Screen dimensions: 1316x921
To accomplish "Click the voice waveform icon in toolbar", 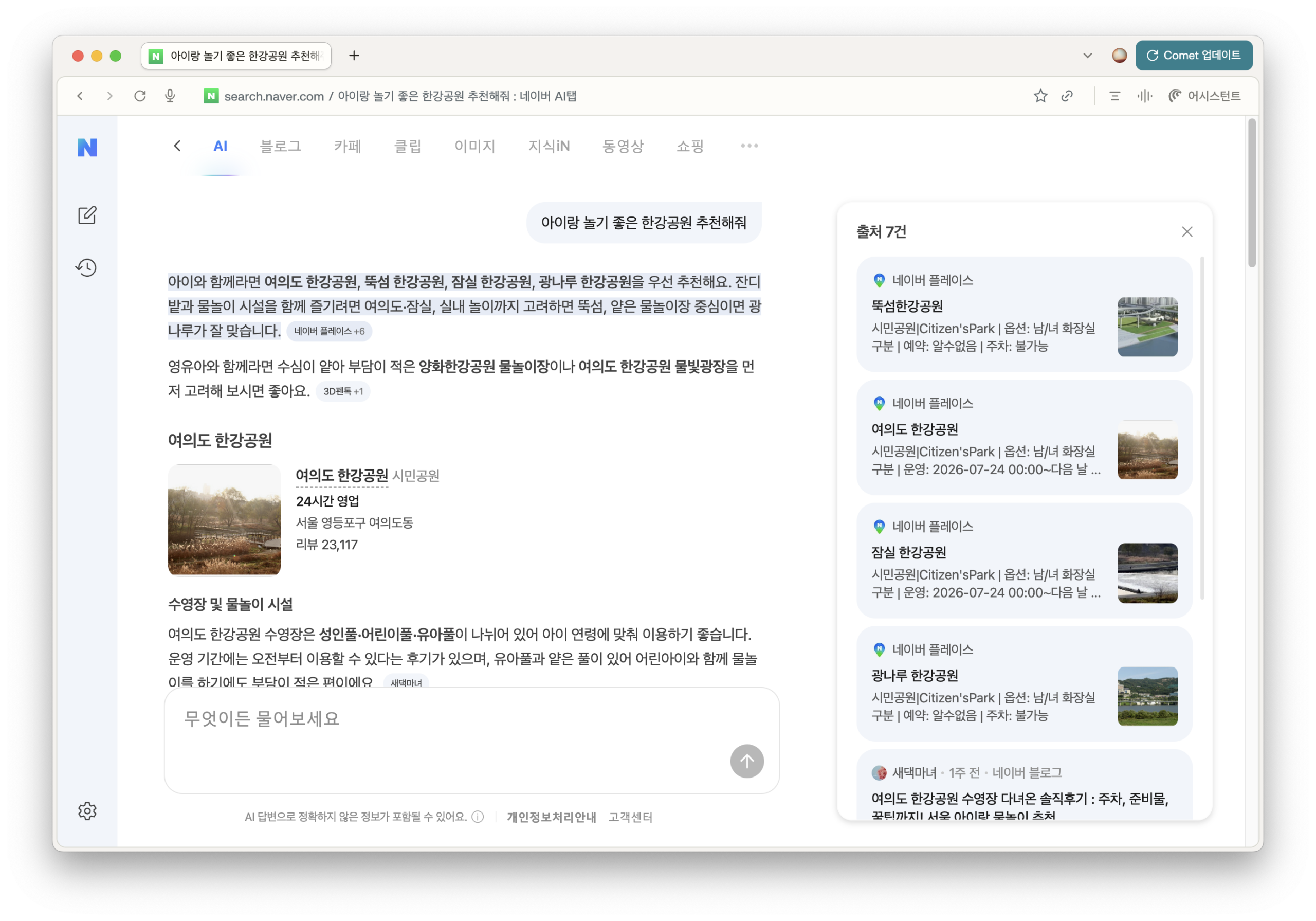I will [x=1145, y=96].
